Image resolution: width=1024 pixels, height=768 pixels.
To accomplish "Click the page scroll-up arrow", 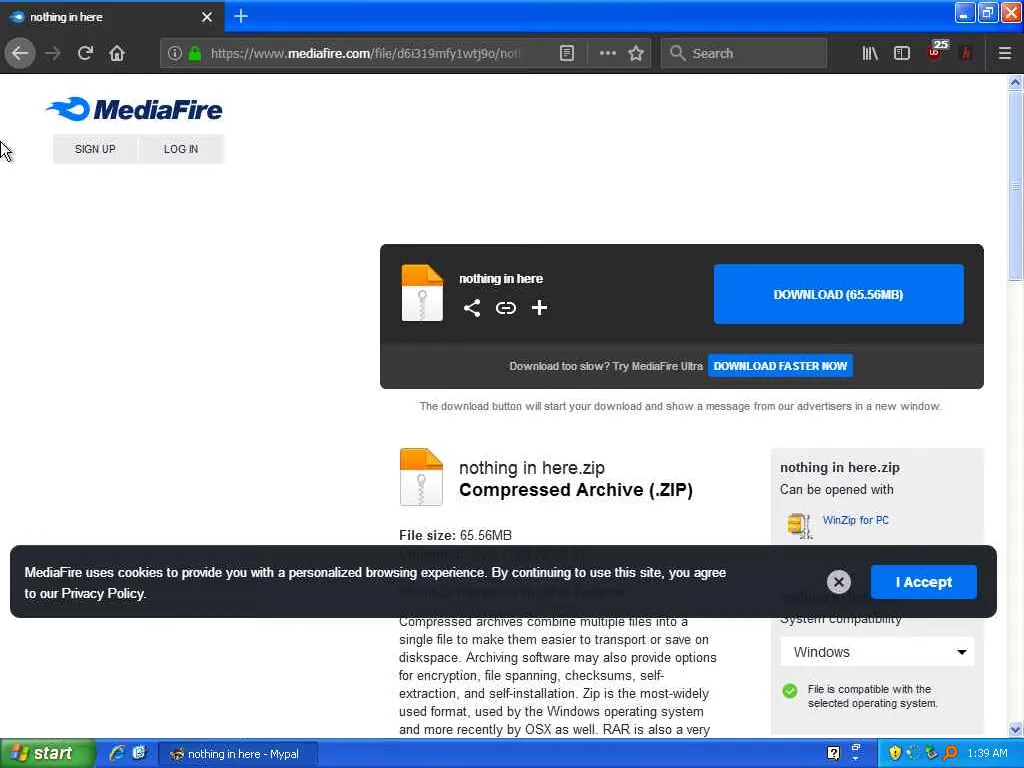I will coord(1015,82).
